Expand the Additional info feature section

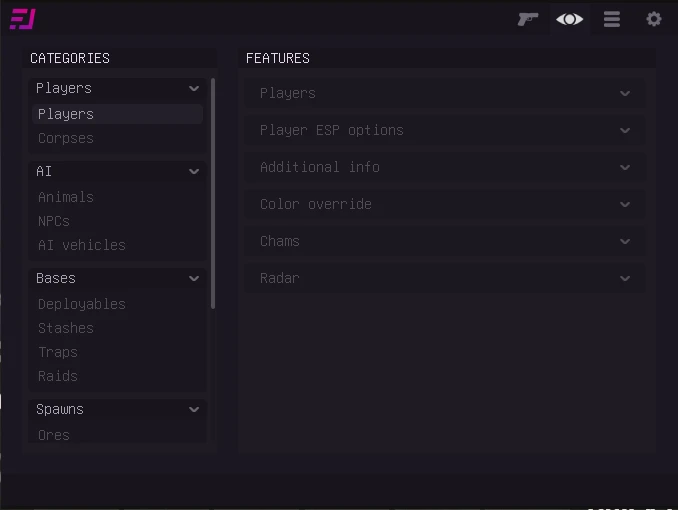coord(445,167)
